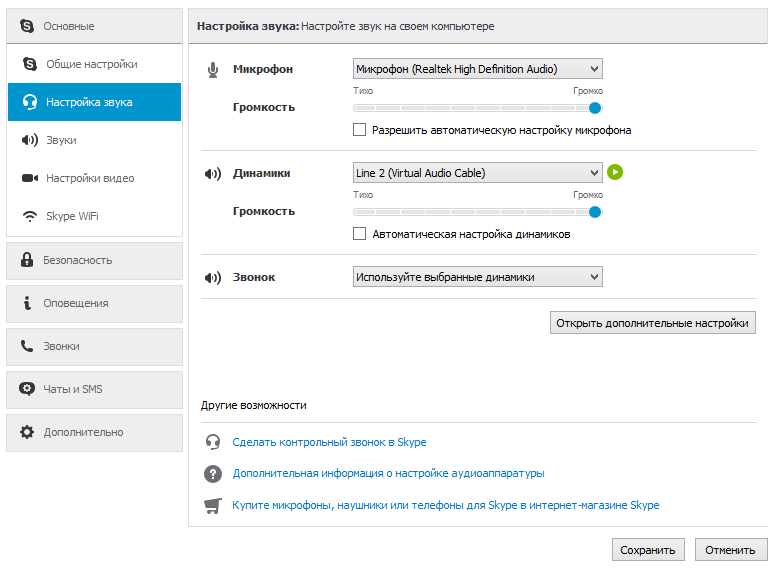This screenshot has height=571, width=776.
Task: Click the info icon beside Оповещения
Action: (27, 303)
